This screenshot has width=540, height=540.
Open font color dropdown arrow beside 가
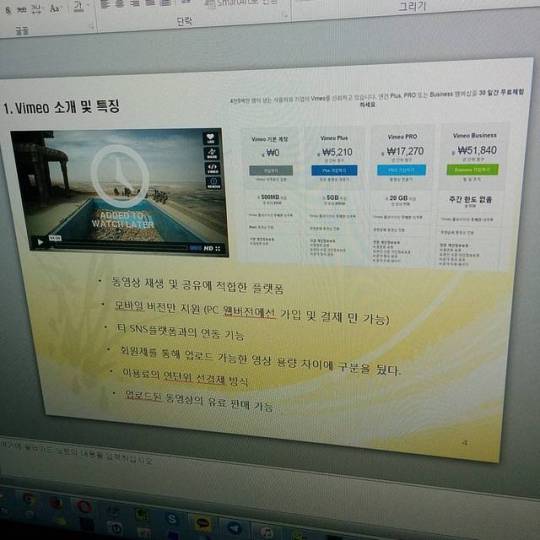(x=88, y=6)
